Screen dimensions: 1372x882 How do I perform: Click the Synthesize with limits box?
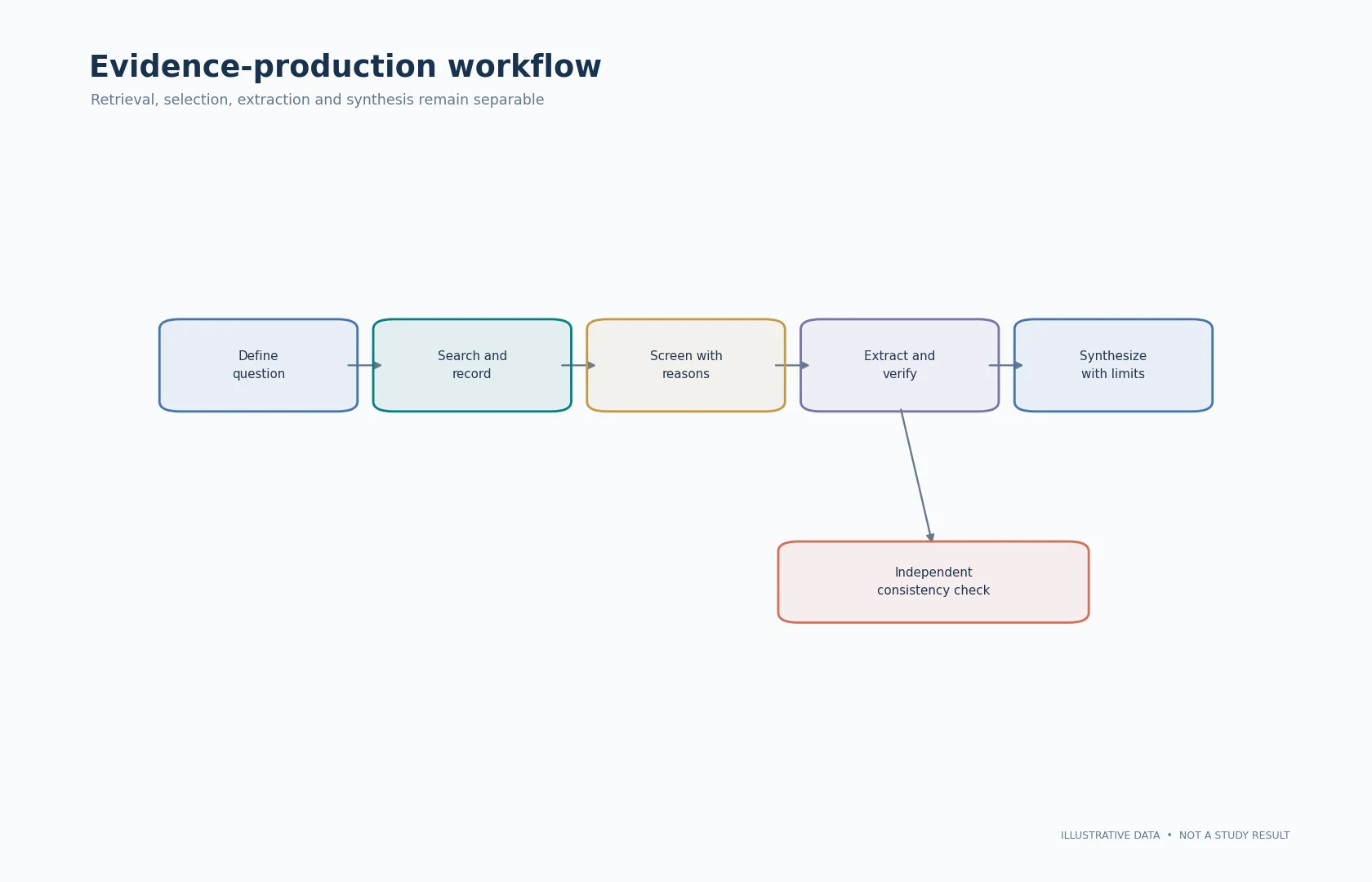[x=1113, y=365]
